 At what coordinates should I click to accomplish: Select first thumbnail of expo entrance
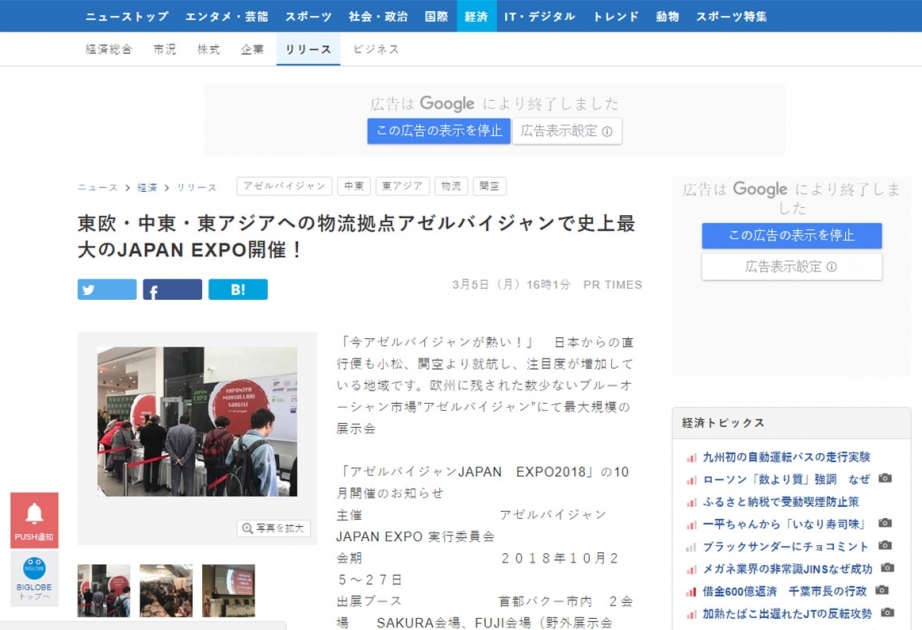pyautogui.click(x=104, y=591)
